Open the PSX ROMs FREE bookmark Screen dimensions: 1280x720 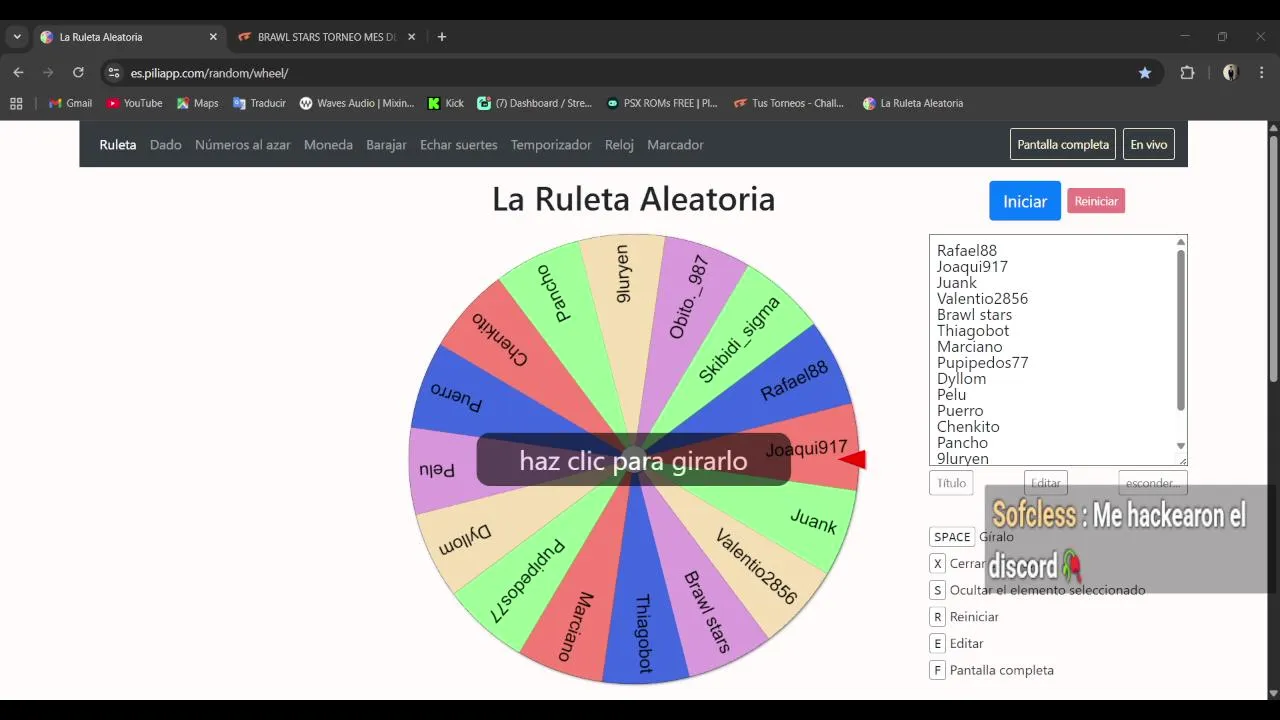662,103
